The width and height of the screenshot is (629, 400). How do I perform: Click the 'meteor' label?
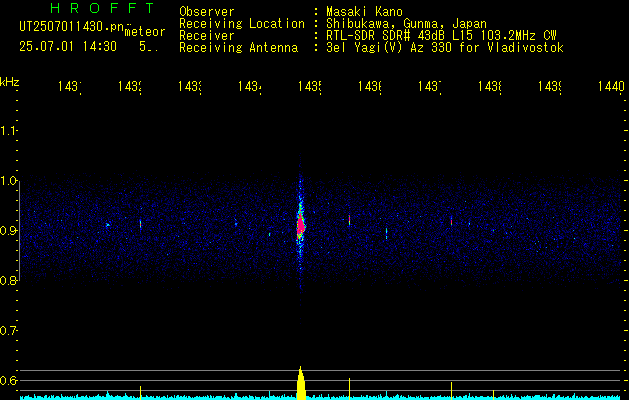point(145,32)
